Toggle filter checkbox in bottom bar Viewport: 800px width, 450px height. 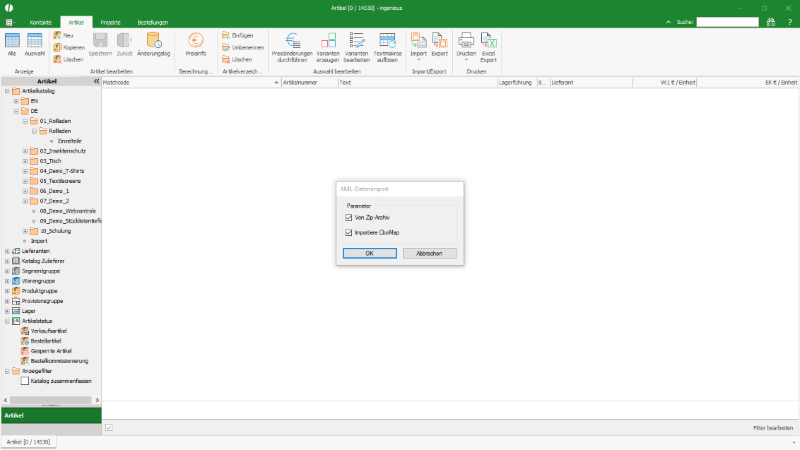109,428
